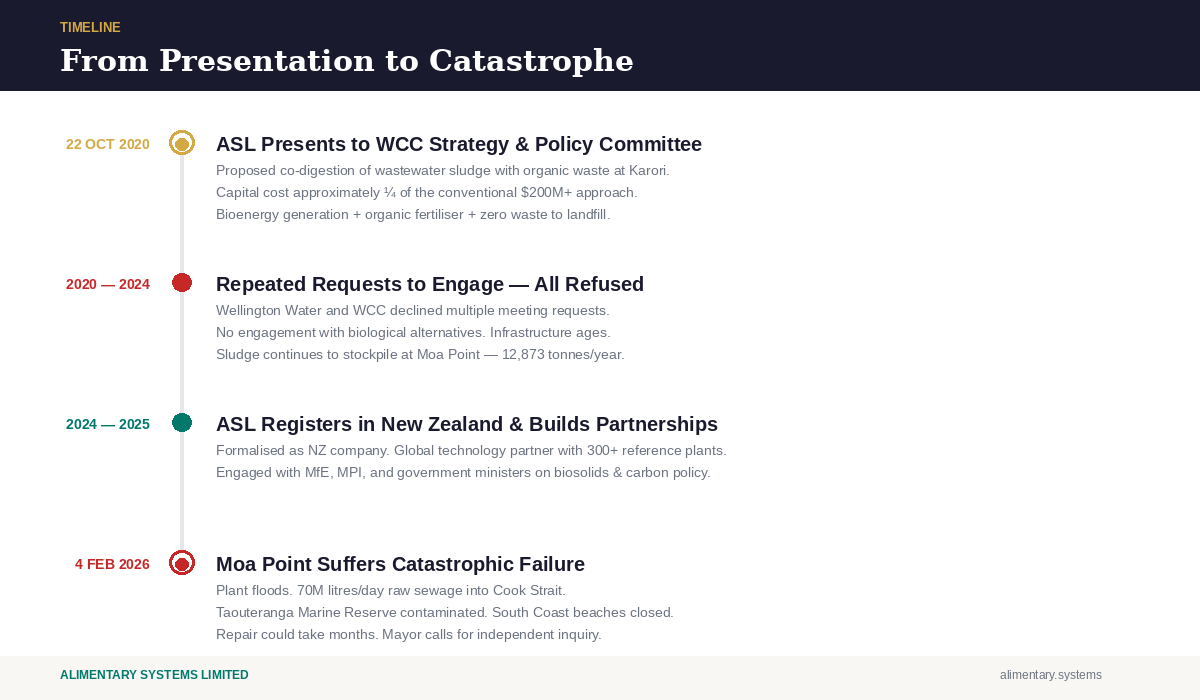Click the "2024 — 2025" date label

point(108,424)
